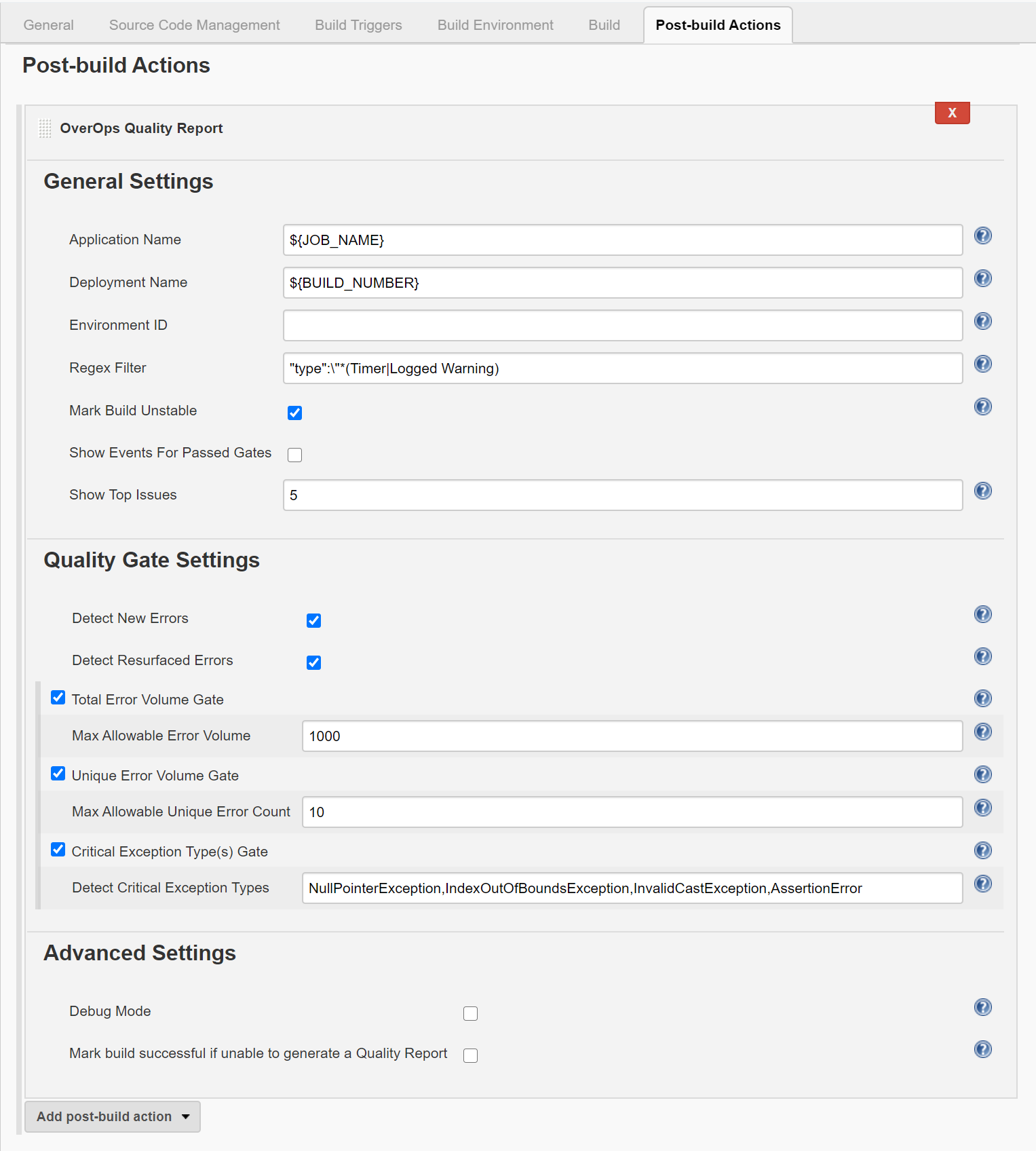Toggle Critical Exception Type(s) Gate checkbox
The image size is (1036, 1151).
click(58, 850)
